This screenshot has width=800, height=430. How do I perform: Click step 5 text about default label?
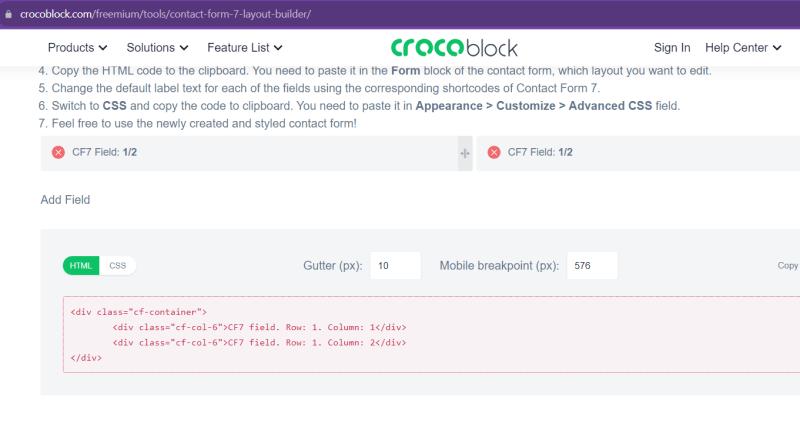pyautogui.click(x=319, y=88)
